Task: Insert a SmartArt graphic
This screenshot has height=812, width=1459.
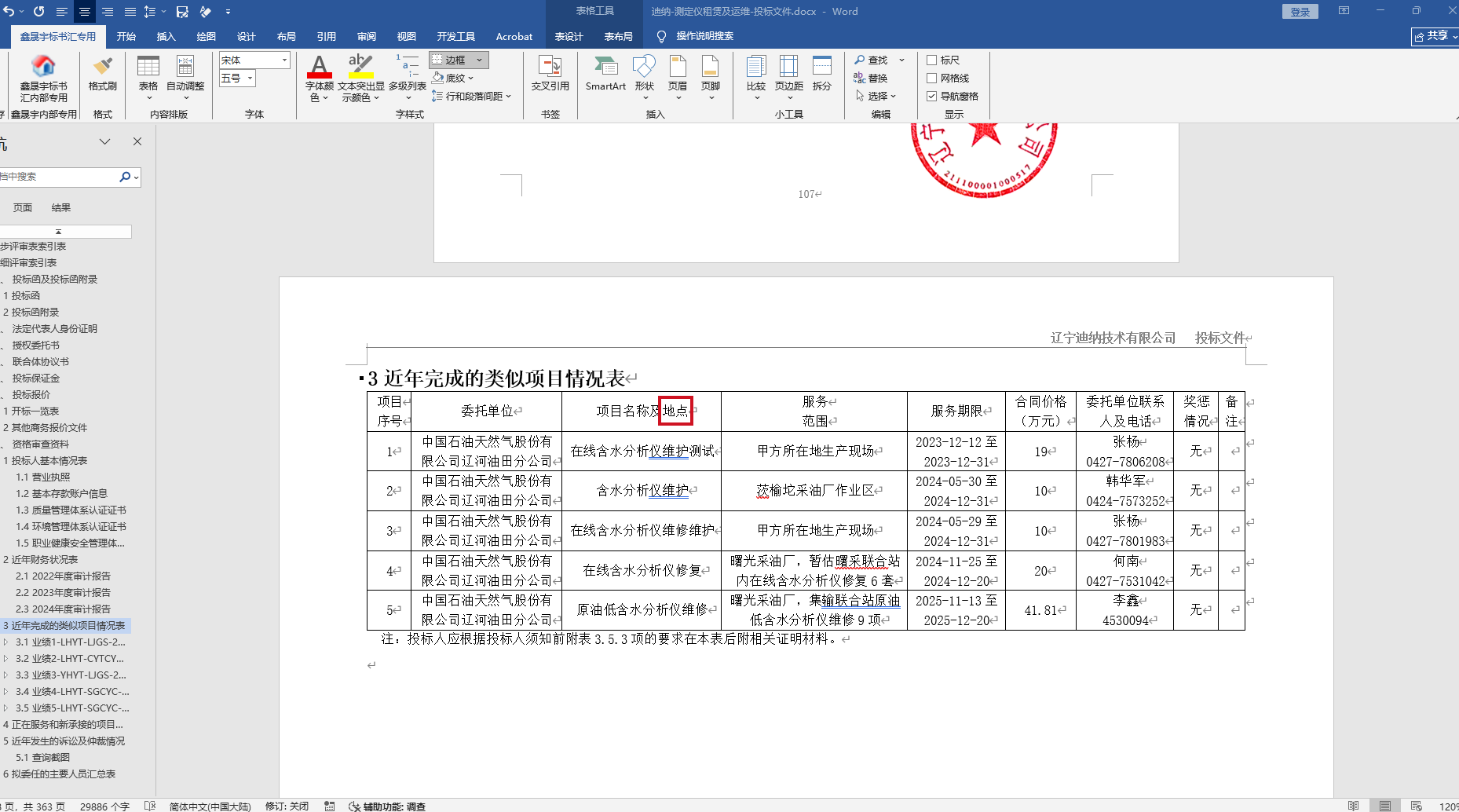Action: click(x=605, y=73)
